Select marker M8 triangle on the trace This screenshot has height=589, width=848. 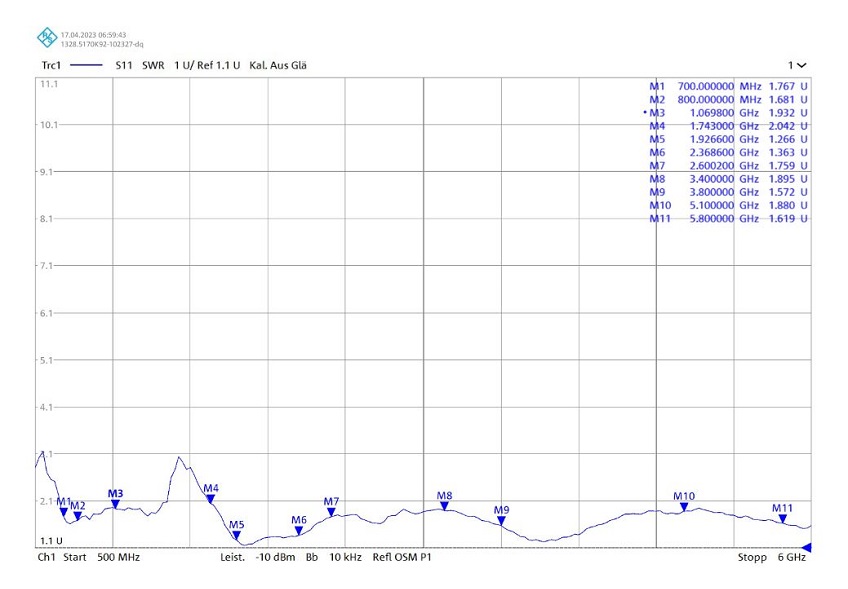444,506
